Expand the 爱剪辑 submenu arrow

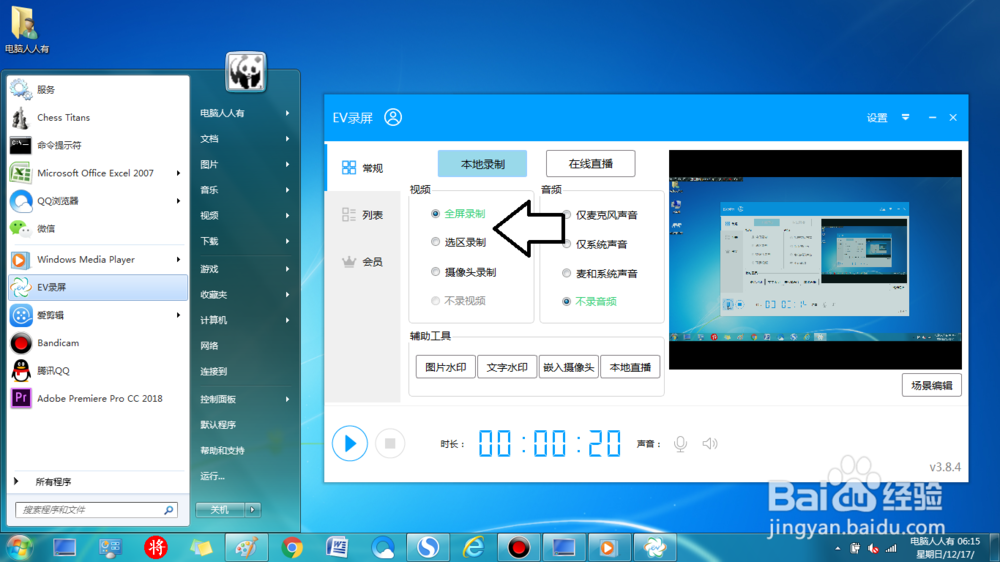point(179,315)
